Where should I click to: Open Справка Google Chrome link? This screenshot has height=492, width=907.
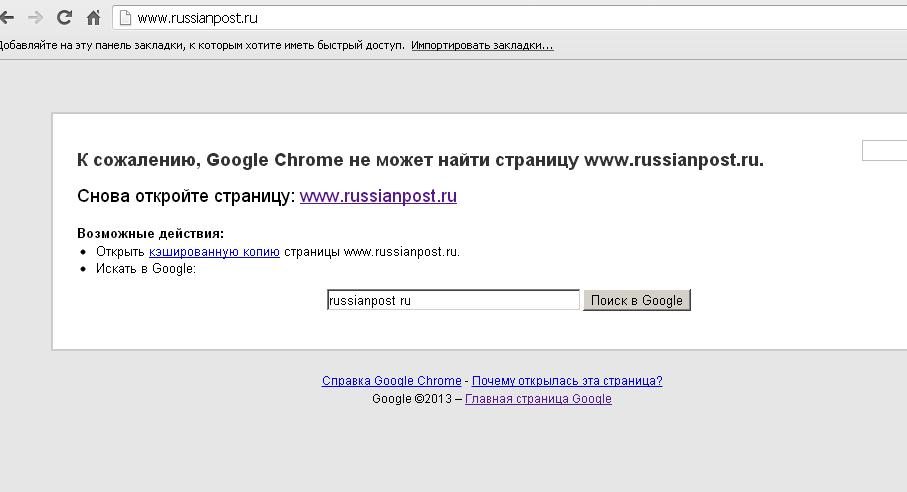point(392,381)
